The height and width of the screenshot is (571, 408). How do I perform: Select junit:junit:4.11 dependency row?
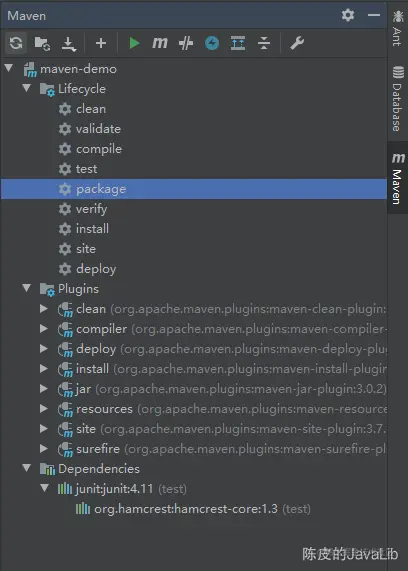point(193,489)
